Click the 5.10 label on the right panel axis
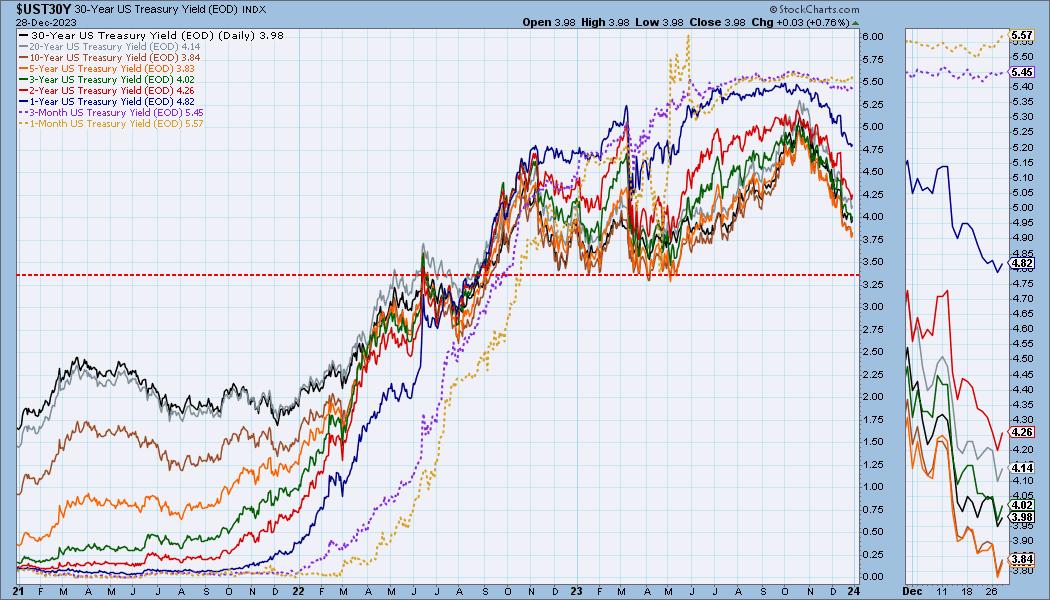Viewport: 1050px width, 600px height. (1022, 177)
